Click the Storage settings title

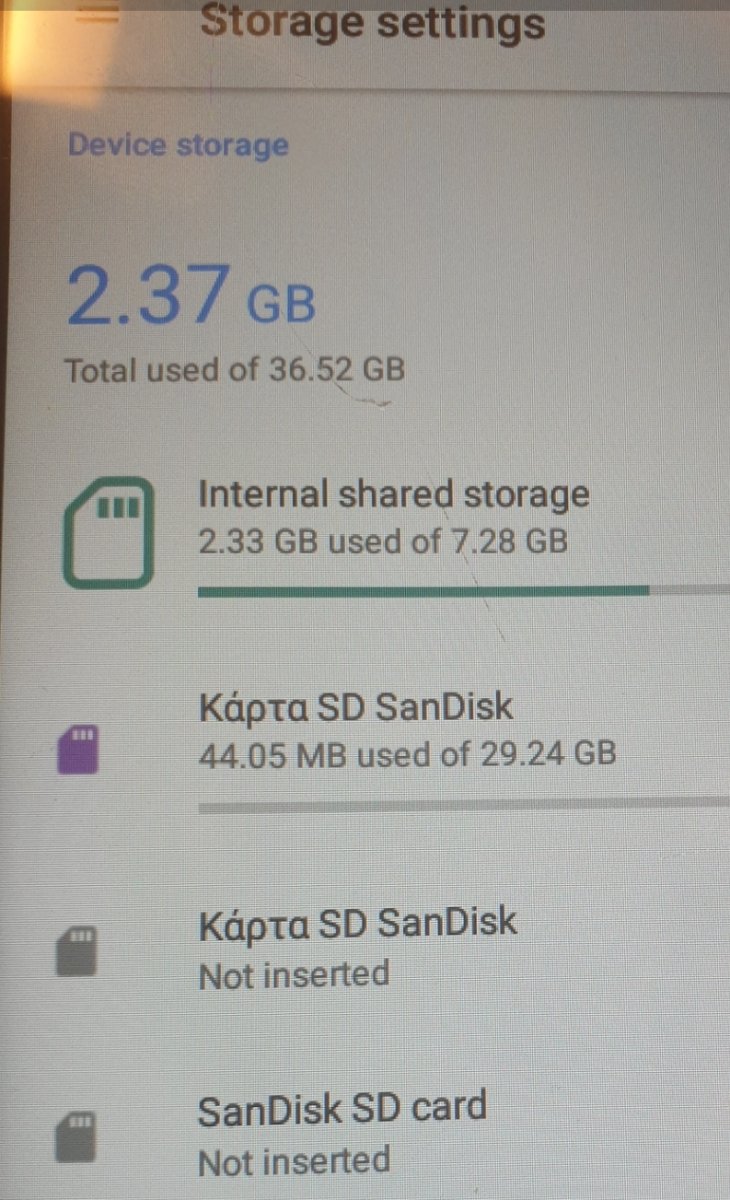pos(373,22)
